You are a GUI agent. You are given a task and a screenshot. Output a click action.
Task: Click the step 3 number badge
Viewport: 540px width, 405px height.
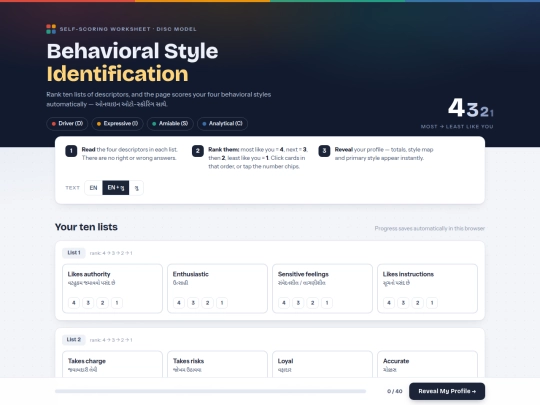tap(324, 151)
